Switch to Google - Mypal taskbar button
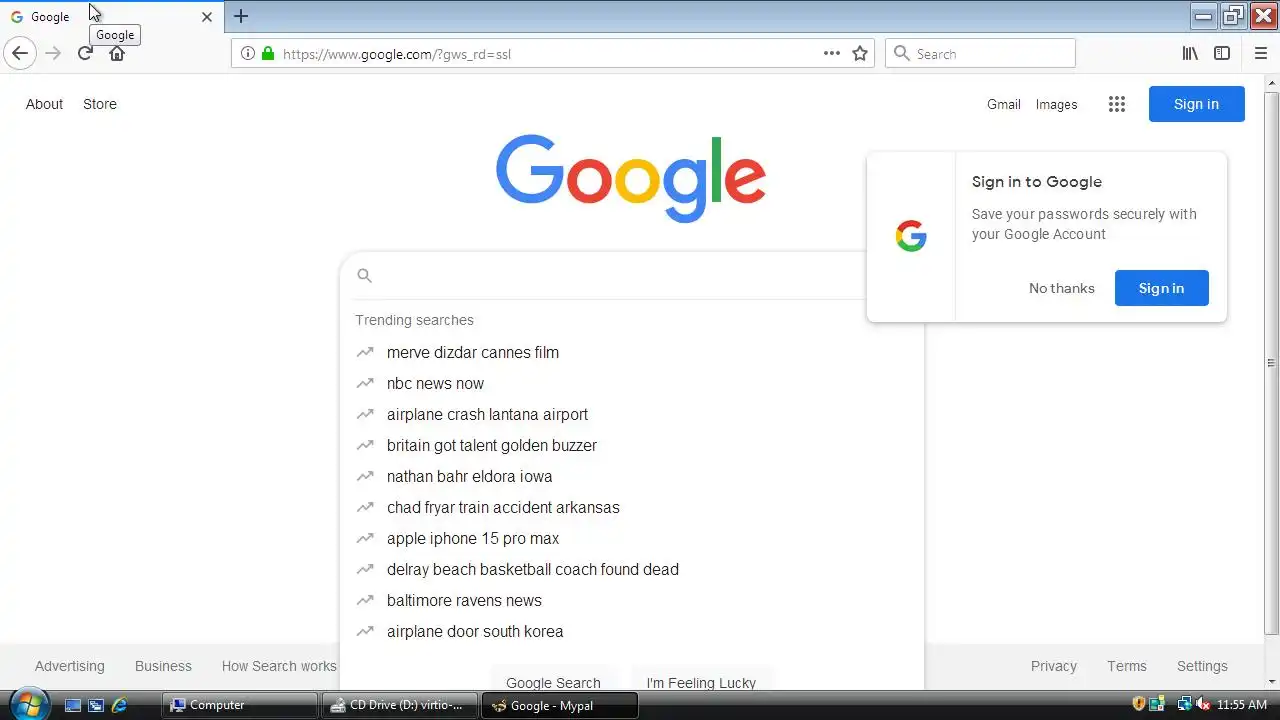Screen dimensions: 1280x720 (560, 705)
